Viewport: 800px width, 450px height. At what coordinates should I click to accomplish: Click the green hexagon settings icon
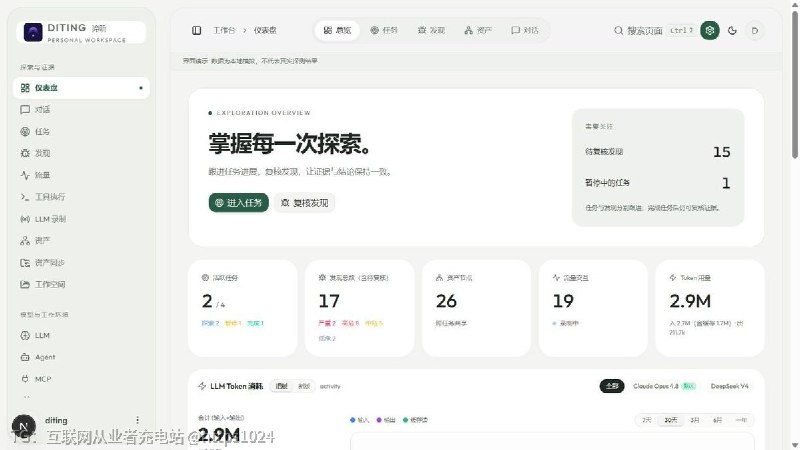[710, 31]
